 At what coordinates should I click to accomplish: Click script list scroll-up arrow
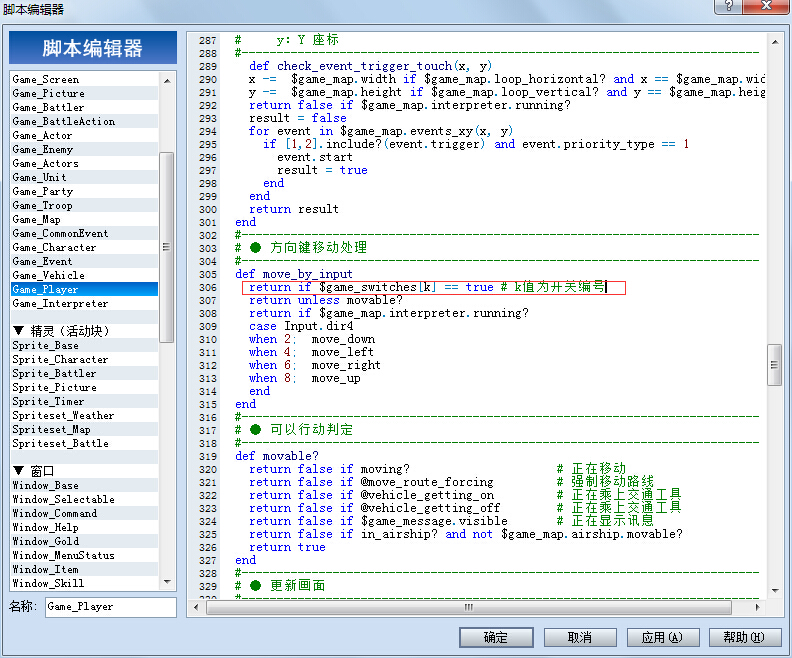[167, 80]
